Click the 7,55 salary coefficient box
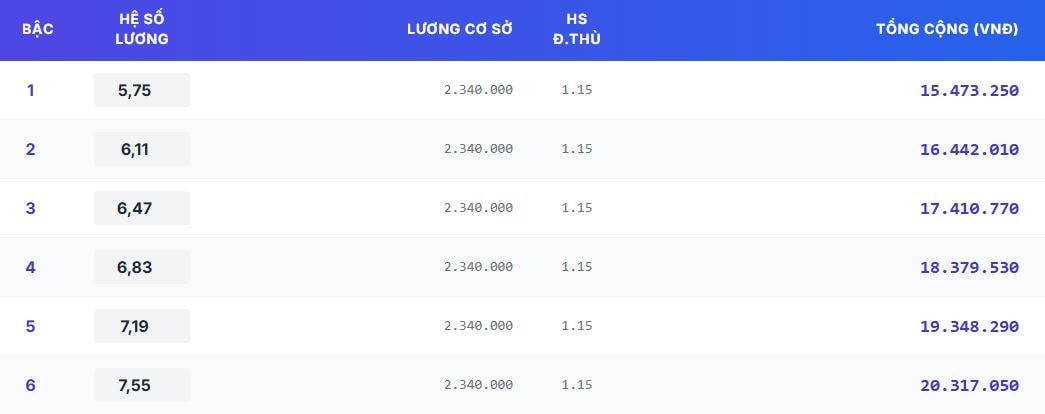Image resolution: width=1045 pixels, height=414 pixels. (141, 385)
